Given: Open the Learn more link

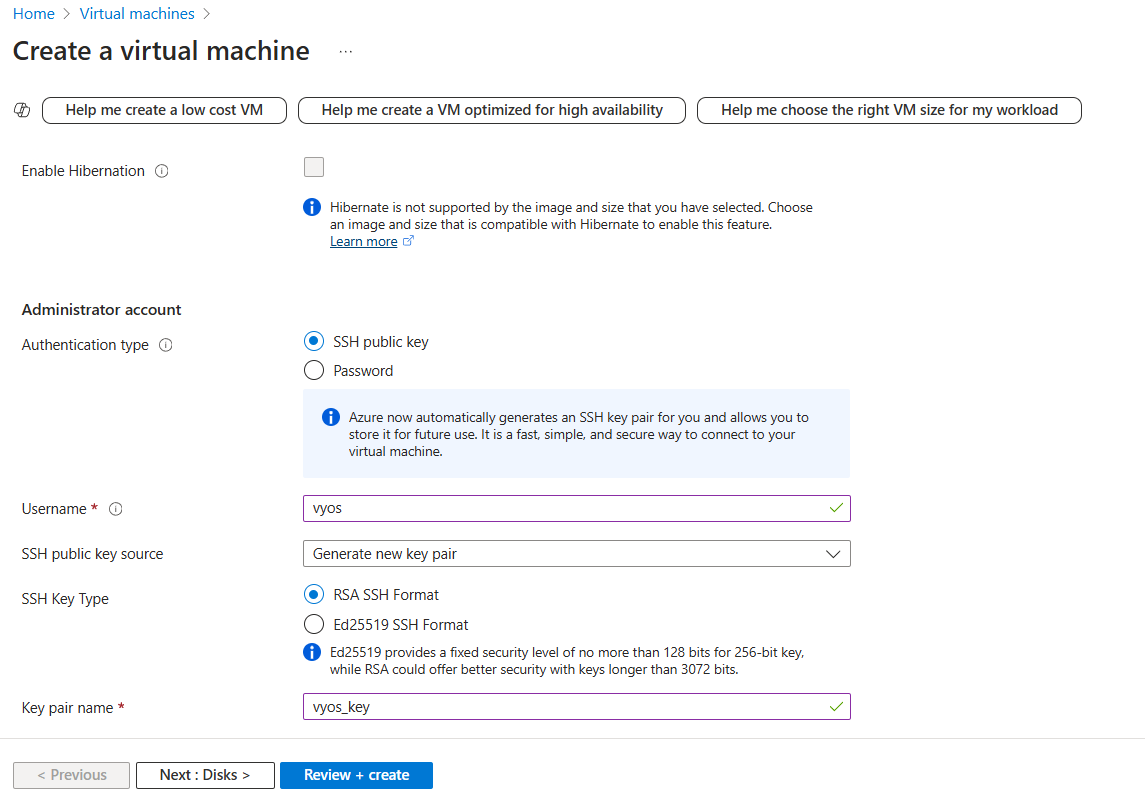Looking at the screenshot, I should pyautogui.click(x=363, y=240).
